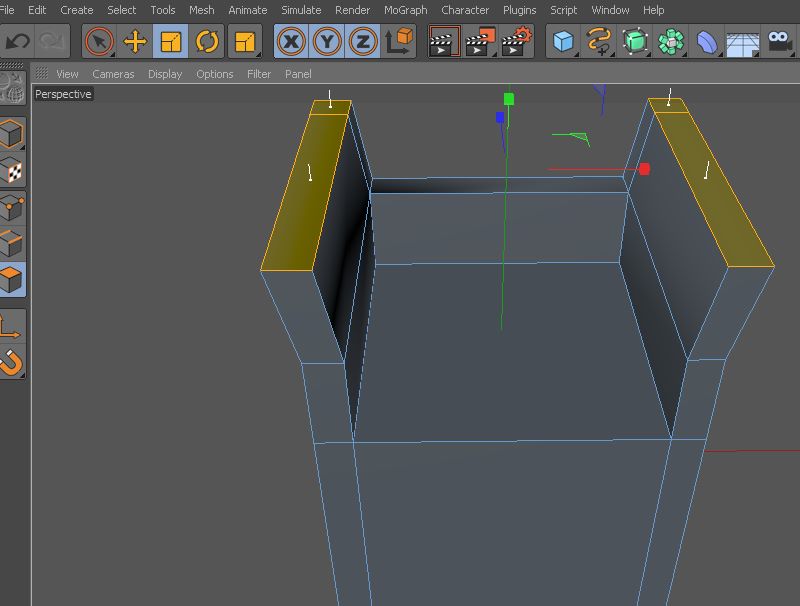Image resolution: width=800 pixels, height=606 pixels.
Task: Choose the Rotate tool
Action: pos(207,41)
